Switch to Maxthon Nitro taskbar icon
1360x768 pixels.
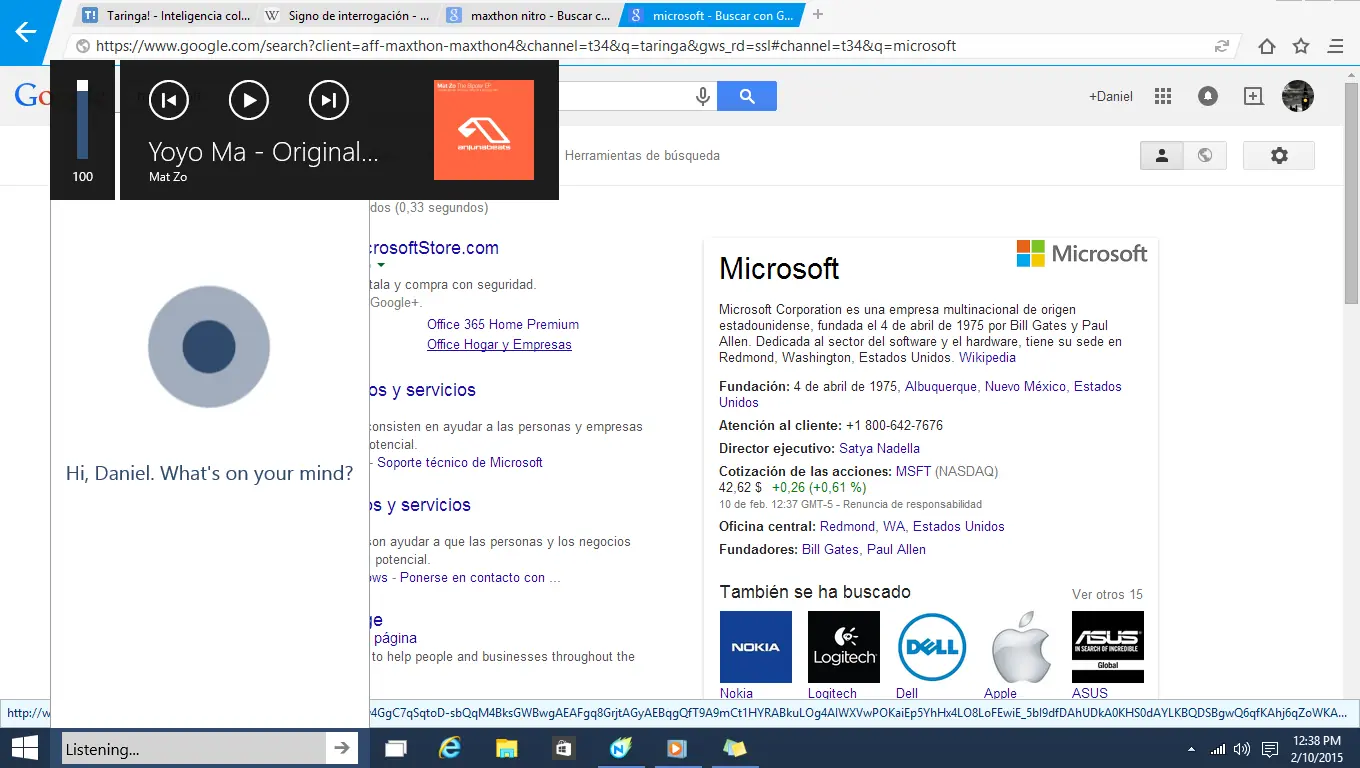[621, 748]
